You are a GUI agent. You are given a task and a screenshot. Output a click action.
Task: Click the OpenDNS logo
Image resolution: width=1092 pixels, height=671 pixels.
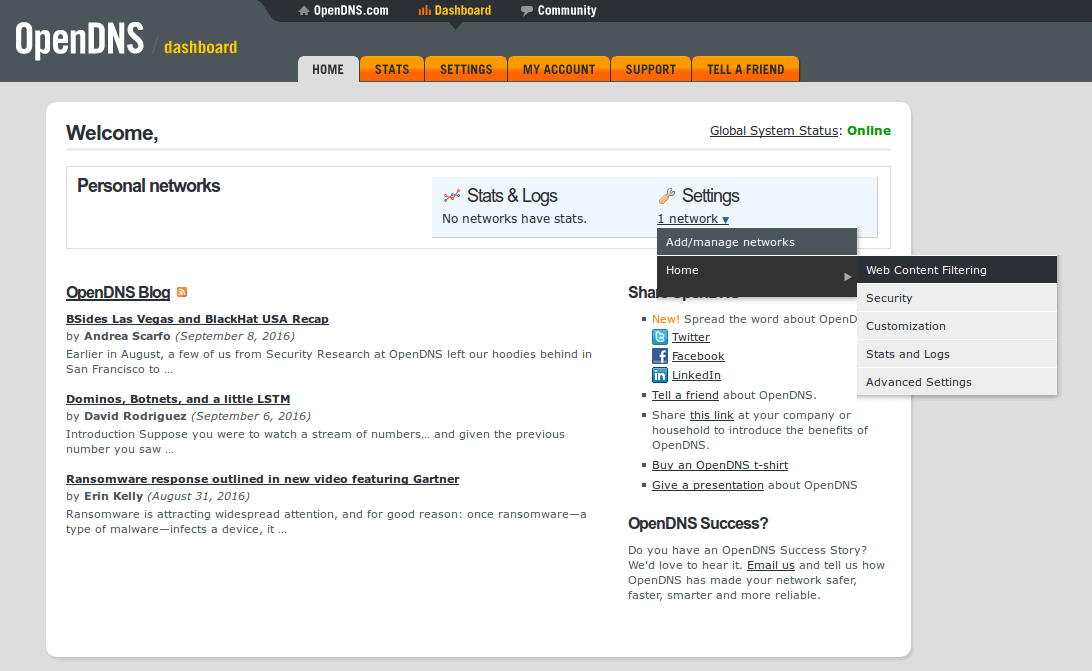coord(79,39)
